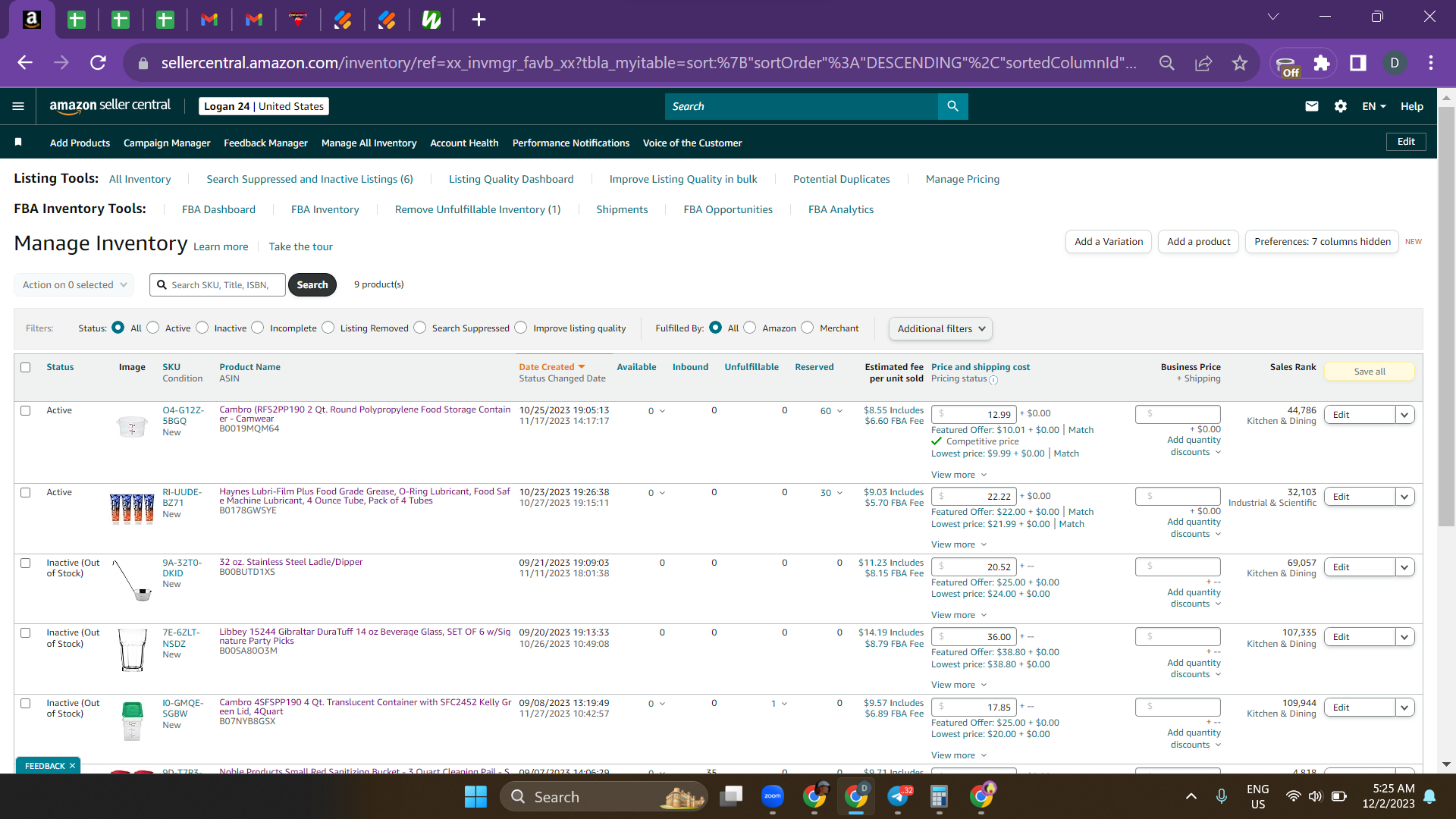Click the Add a Variation button
Screen dimensions: 1456x819
pos(1109,242)
